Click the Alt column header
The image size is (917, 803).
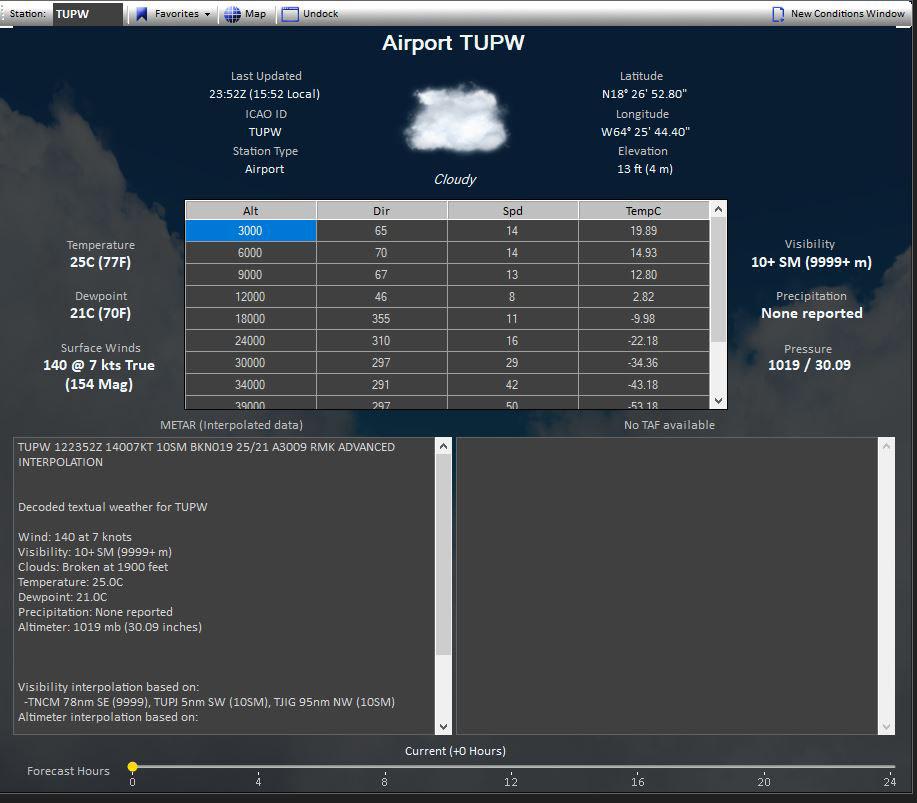tap(251, 211)
